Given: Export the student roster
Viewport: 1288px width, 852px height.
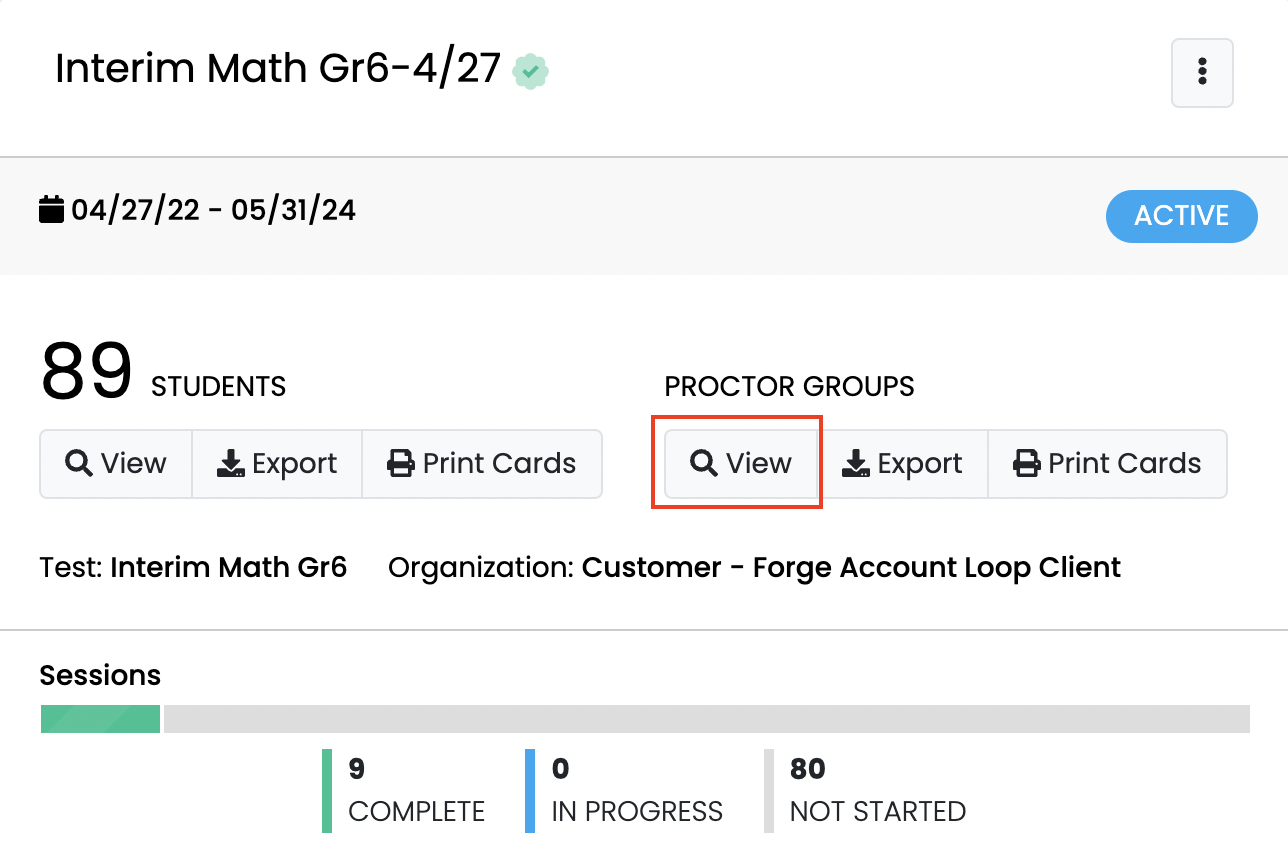Looking at the screenshot, I should pos(277,463).
